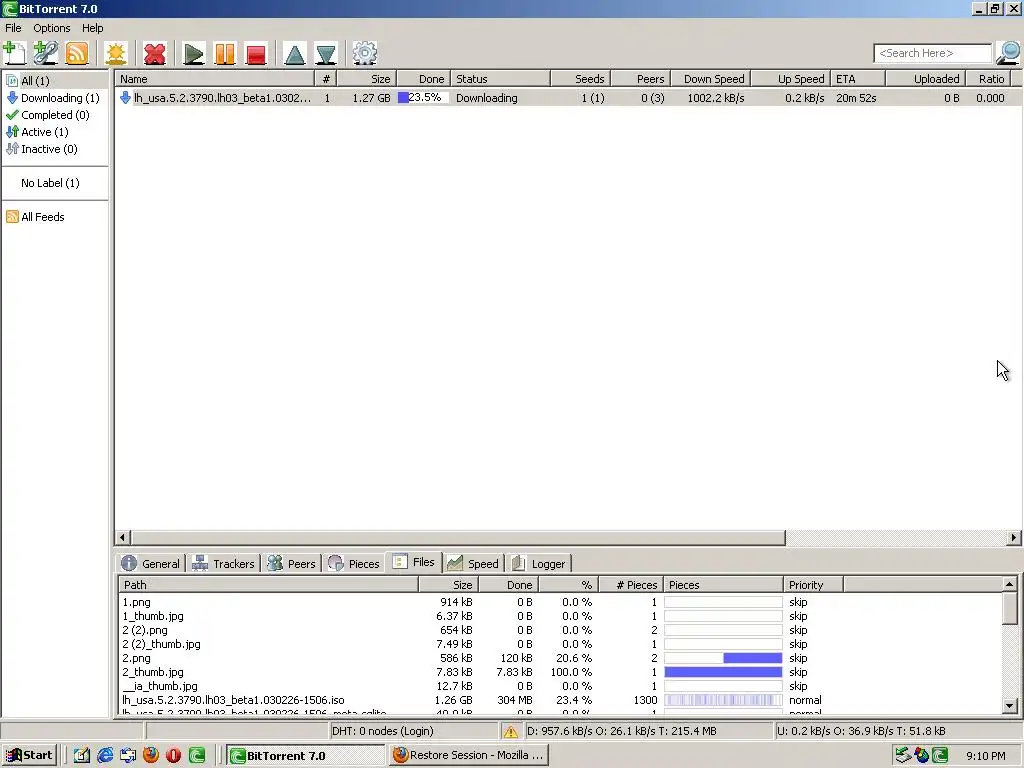
Task: Click the Add Torrent from URL icon
Action: 46,53
